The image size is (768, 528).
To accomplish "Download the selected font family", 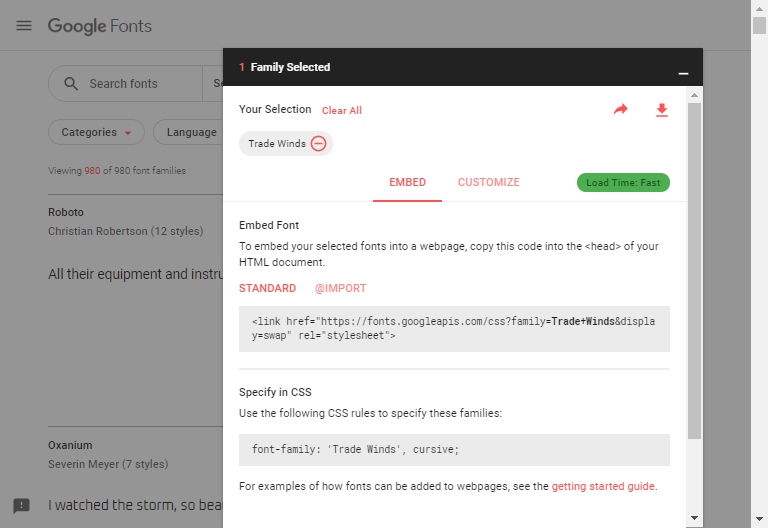I will [x=662, y=110].
